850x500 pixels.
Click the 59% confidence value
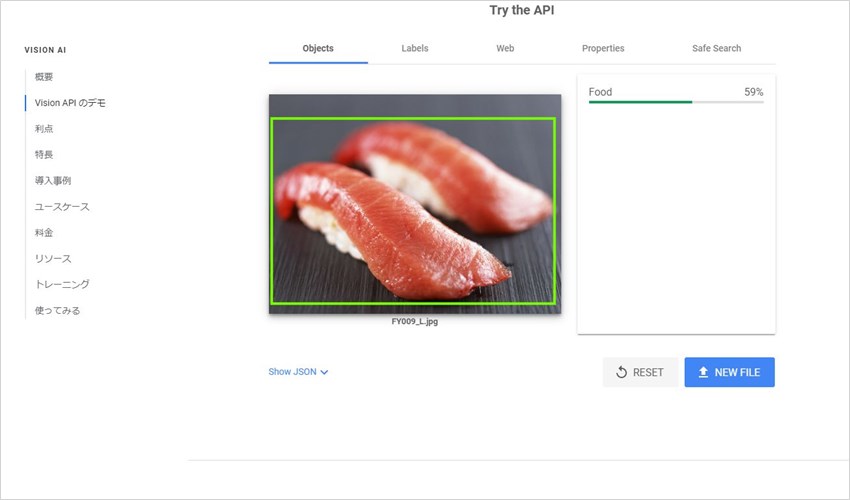[x=754, y=92]
